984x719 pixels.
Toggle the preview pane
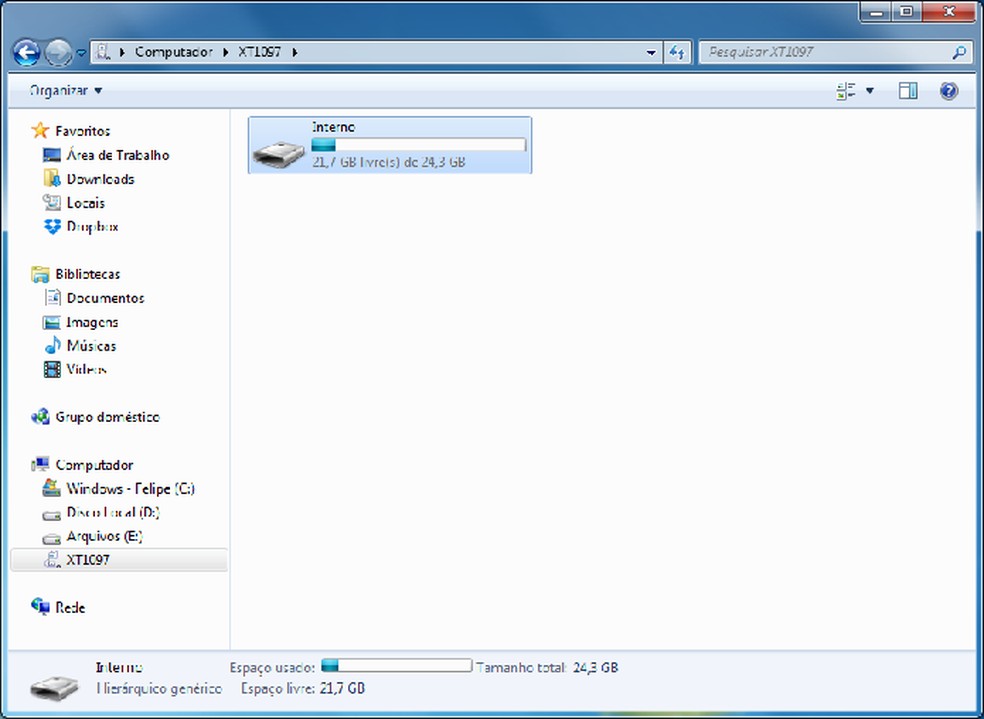pos(907,91)
